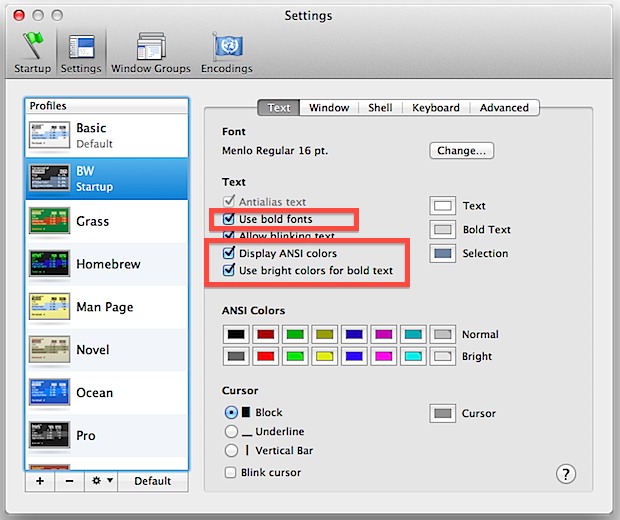This screenshot has width=620, height=520.
Task: Pick the Normal magenta ANSI color
Action: click(384, 335)
